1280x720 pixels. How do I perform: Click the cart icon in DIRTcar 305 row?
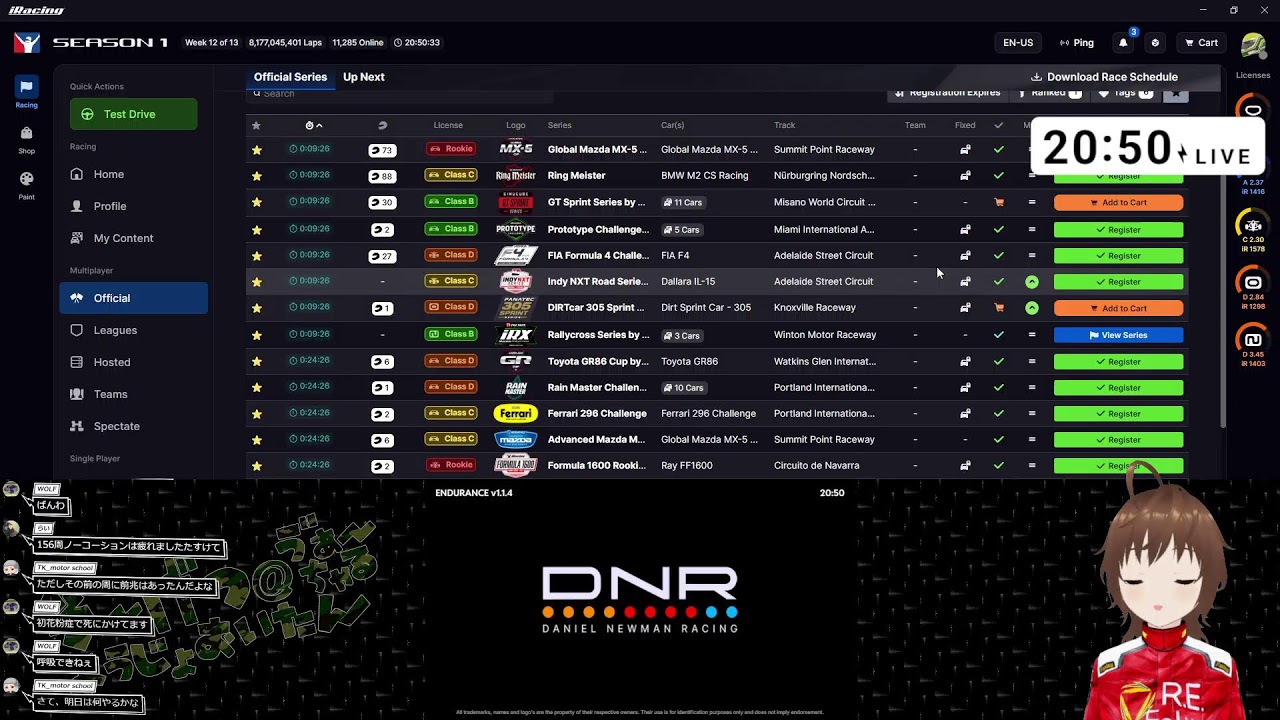[998, 308]
